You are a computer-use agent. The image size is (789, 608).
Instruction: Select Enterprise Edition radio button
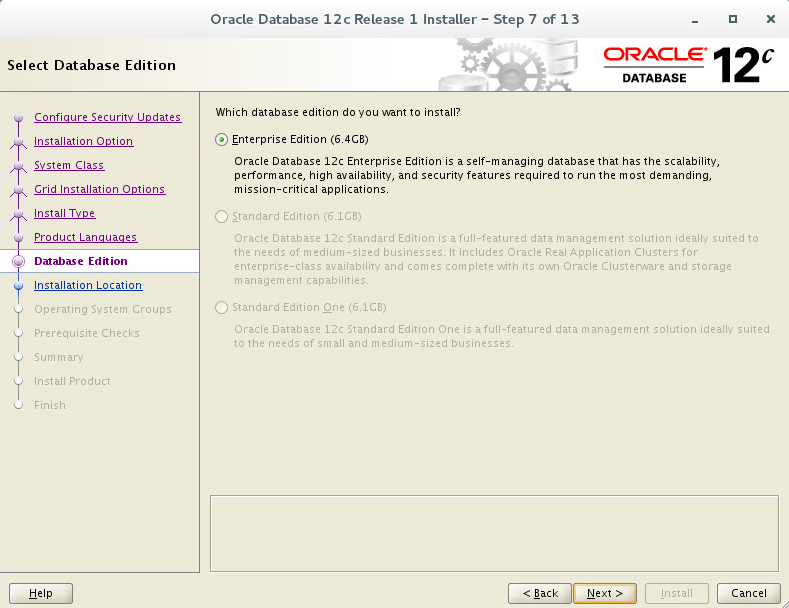[221, 139]
